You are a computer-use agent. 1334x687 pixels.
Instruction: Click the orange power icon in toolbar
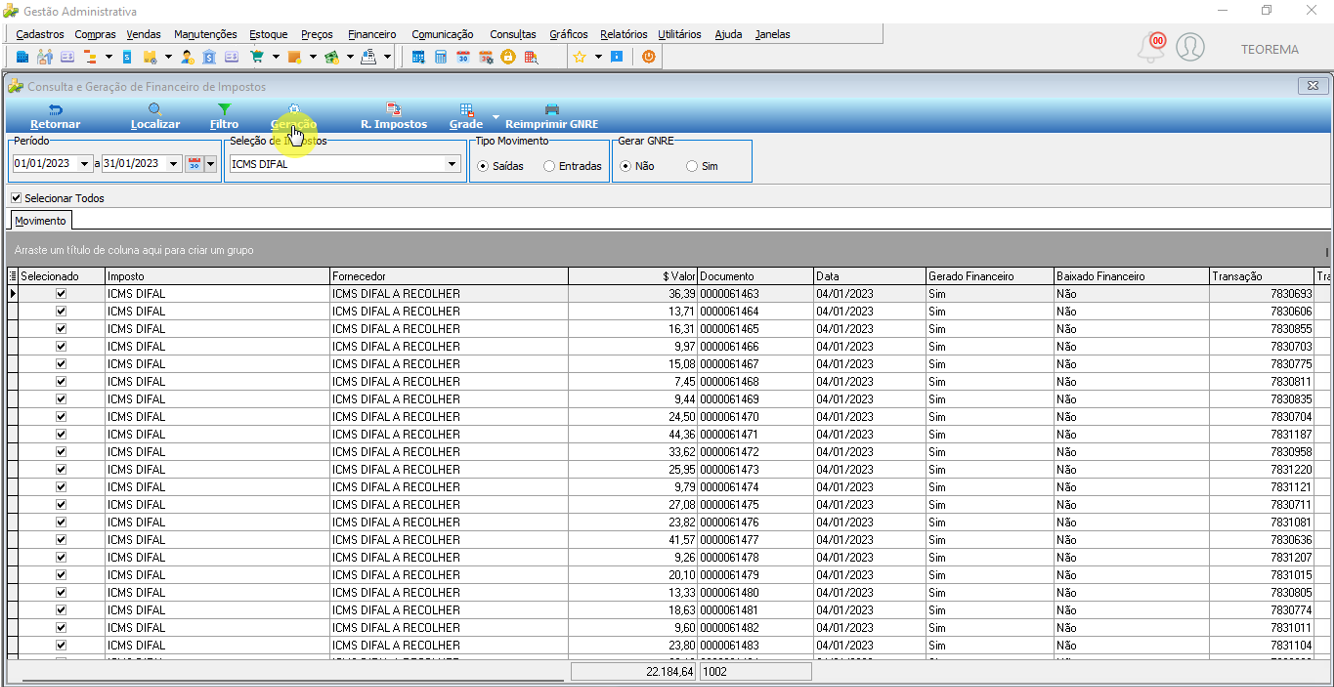pyautogui.click(x=648, y=57)
